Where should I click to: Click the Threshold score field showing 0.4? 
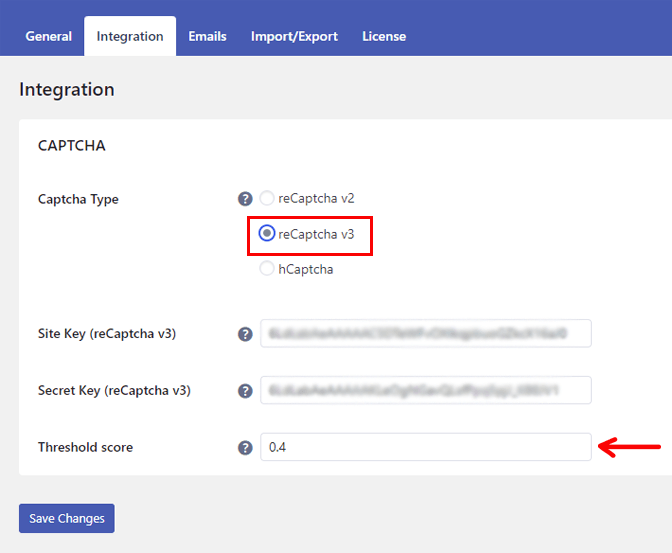pyautogui.click(x=426, y=447)
